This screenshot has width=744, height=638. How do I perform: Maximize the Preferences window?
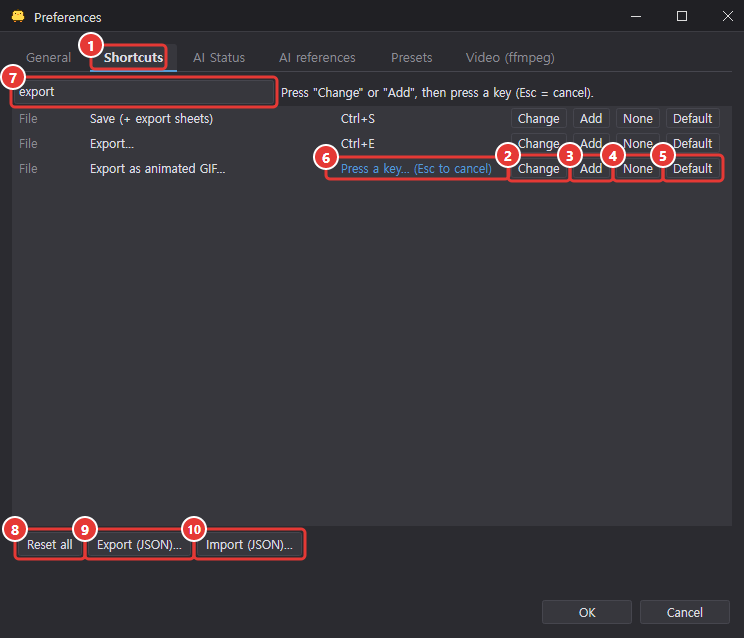[682, 17]
